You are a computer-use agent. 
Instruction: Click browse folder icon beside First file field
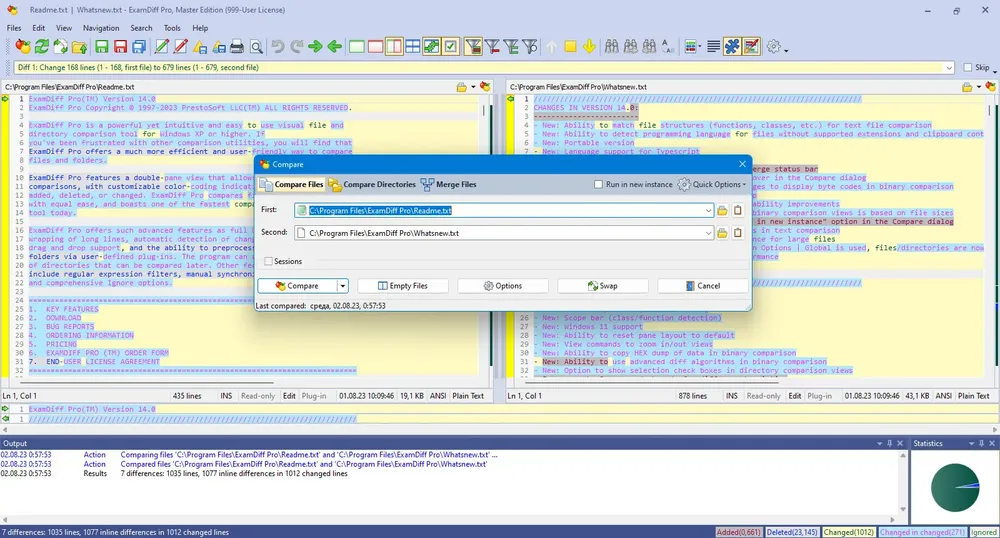coord(722,210)
